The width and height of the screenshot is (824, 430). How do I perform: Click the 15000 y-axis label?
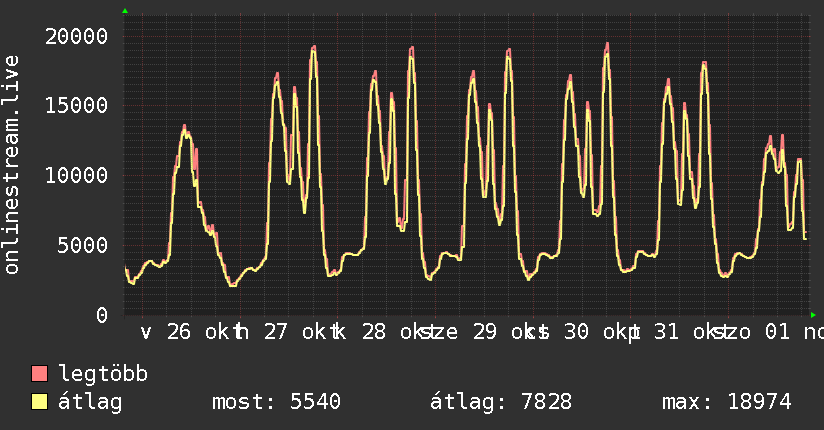click(77, 106)
